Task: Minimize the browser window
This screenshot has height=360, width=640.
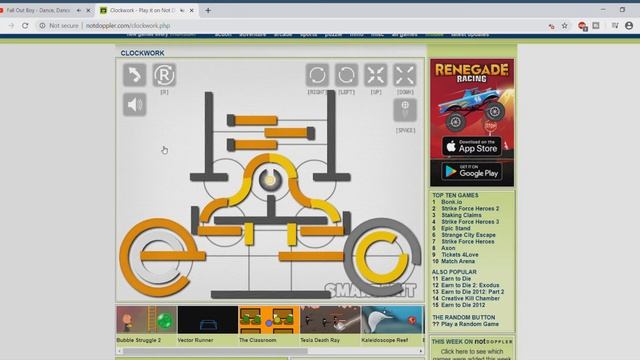Action: pyautogui.click(x=603, y=9)
